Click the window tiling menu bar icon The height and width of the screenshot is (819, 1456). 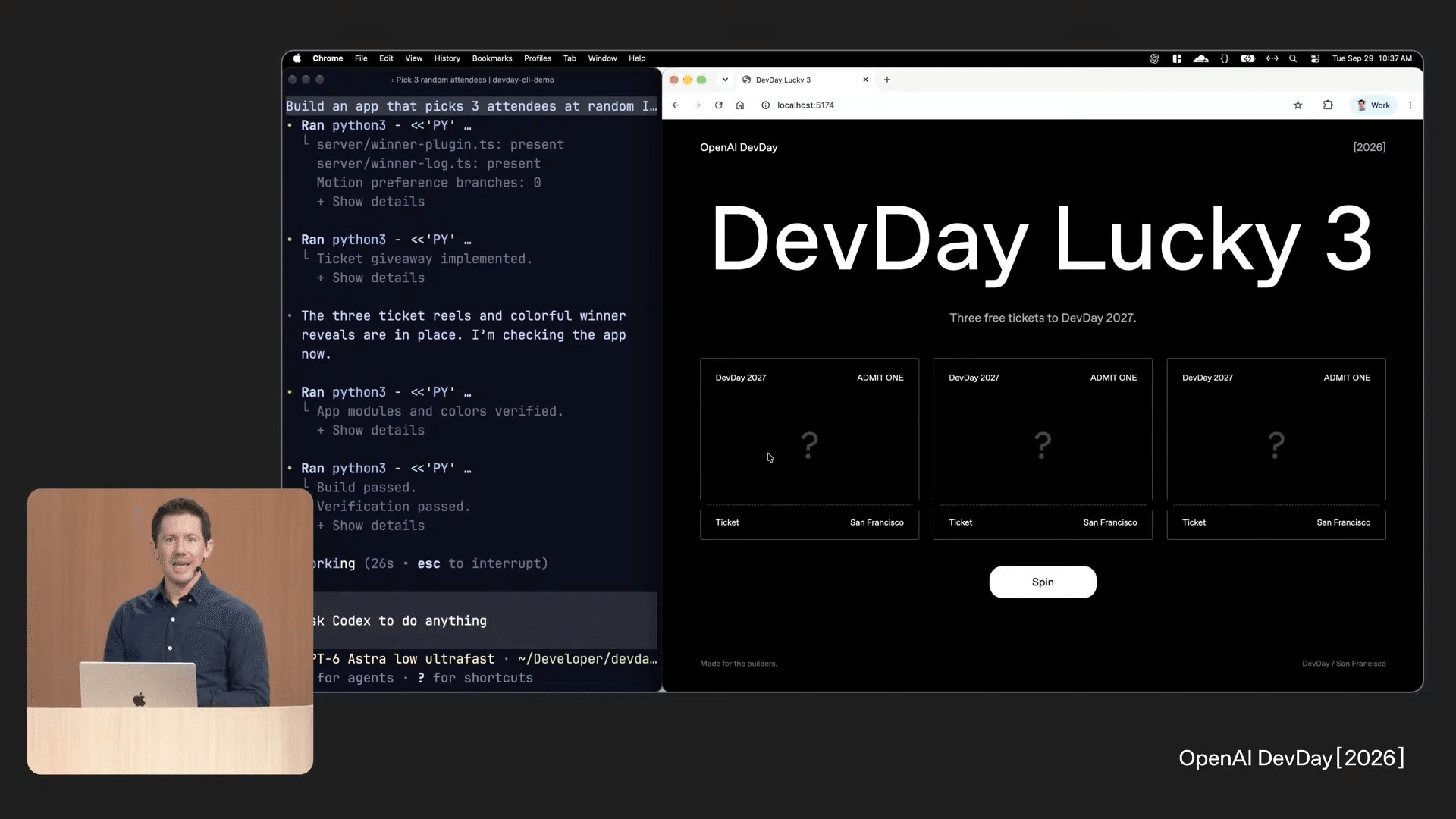pos(1177,58)
